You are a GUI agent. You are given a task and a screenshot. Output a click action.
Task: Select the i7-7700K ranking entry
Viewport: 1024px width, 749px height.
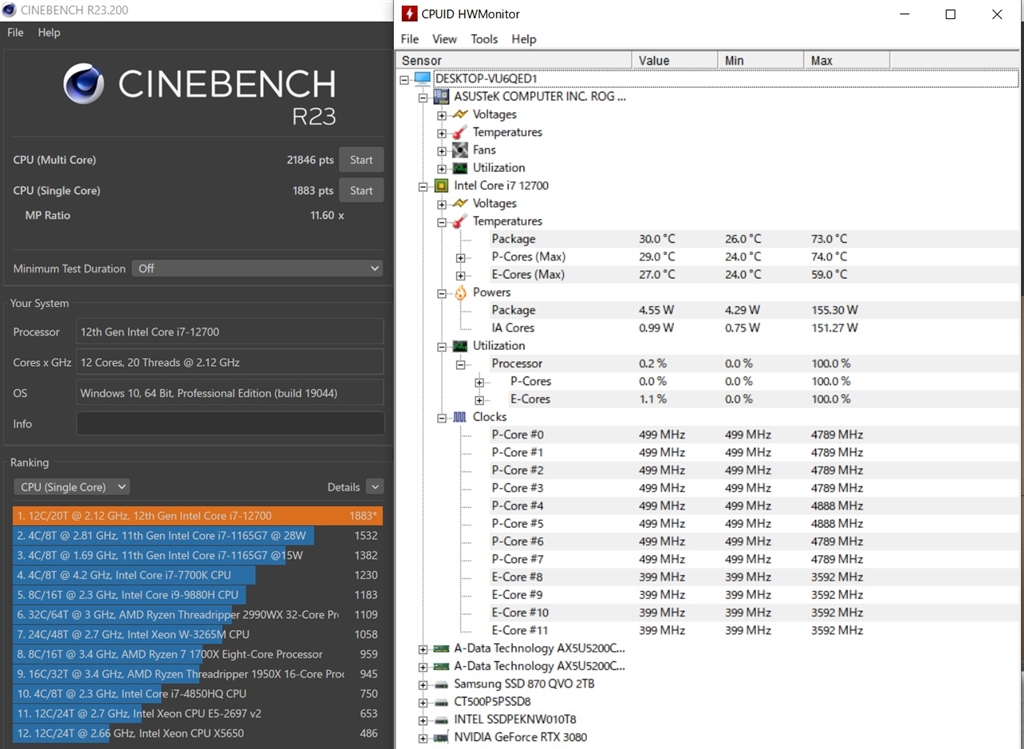pyautogui.click(x=197, y=575)
